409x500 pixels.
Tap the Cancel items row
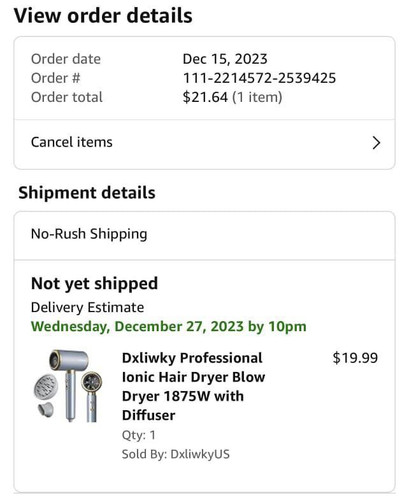tap(204, 143)
